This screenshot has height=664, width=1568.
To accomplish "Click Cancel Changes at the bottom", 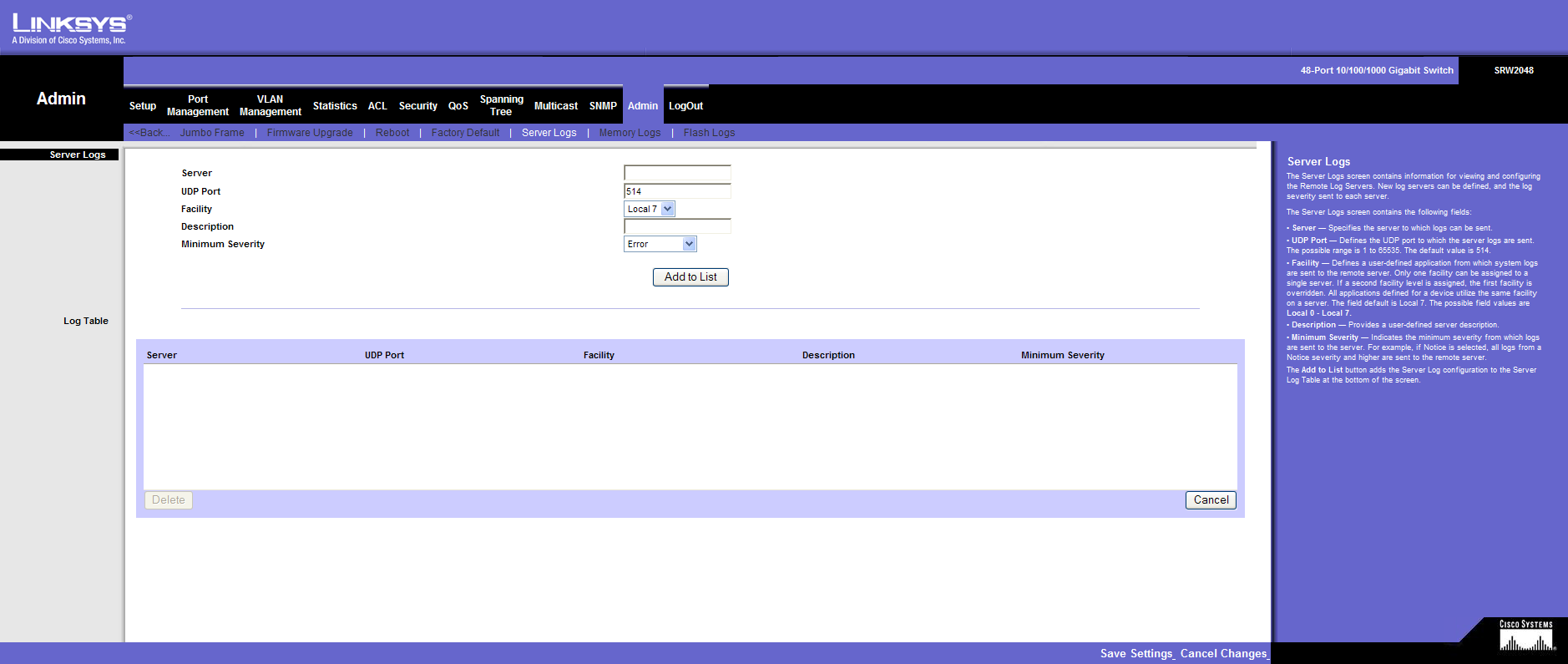I will tap(1223, 654).
